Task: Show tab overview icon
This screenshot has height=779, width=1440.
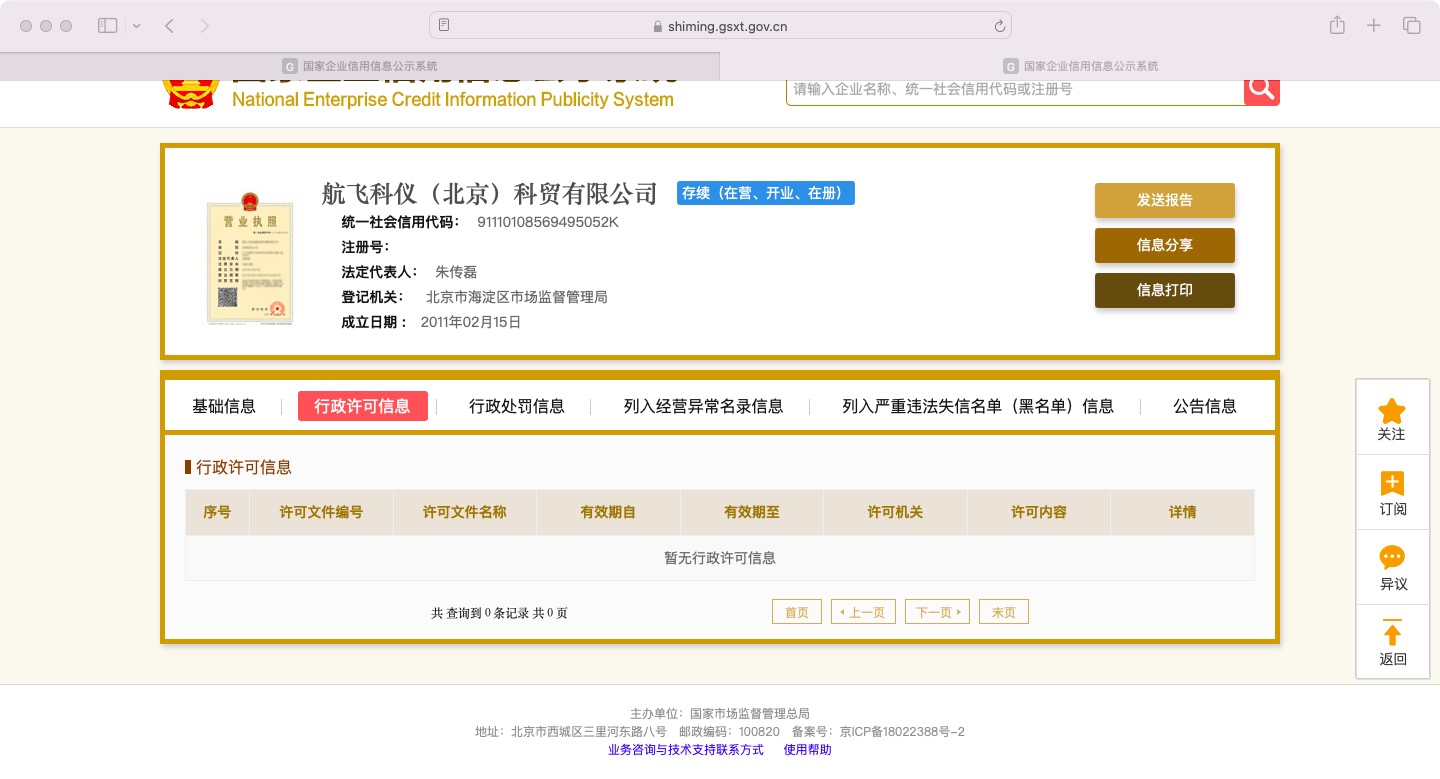Action: tap(1412, 26)
